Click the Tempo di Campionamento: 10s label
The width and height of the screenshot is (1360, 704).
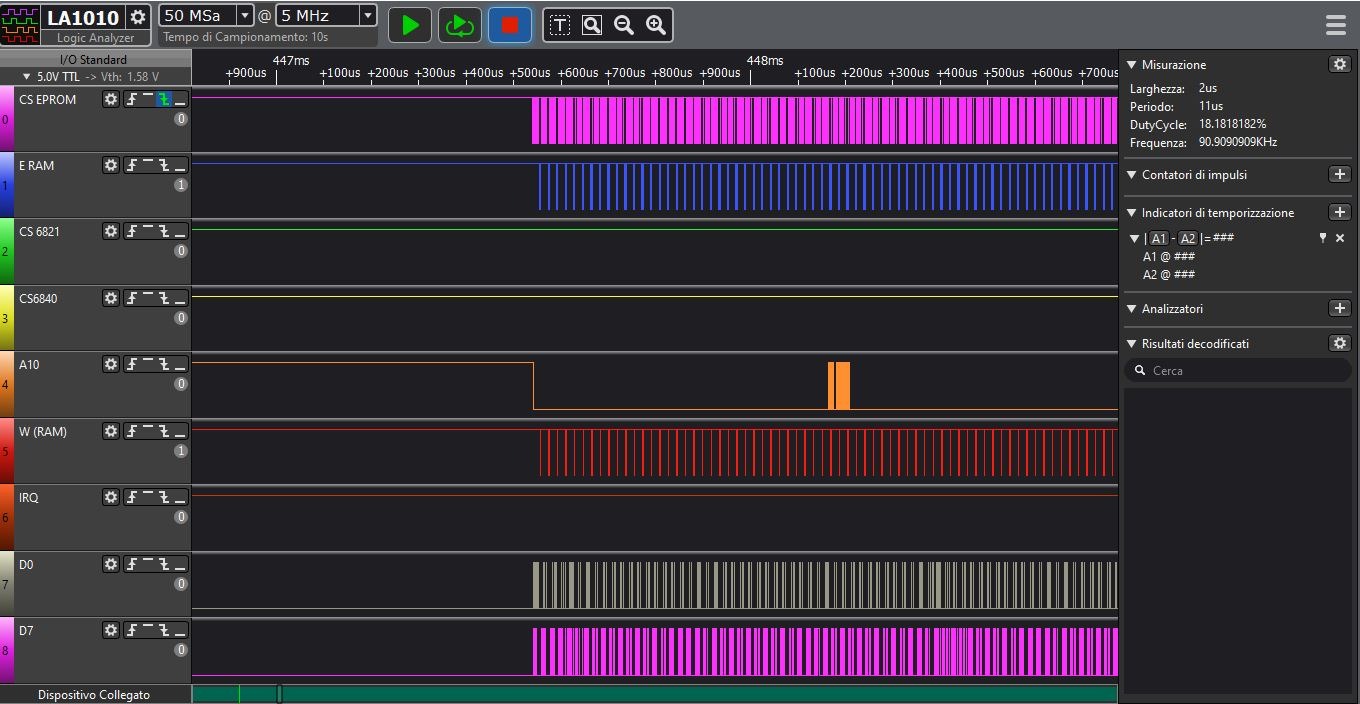[246, 37]
